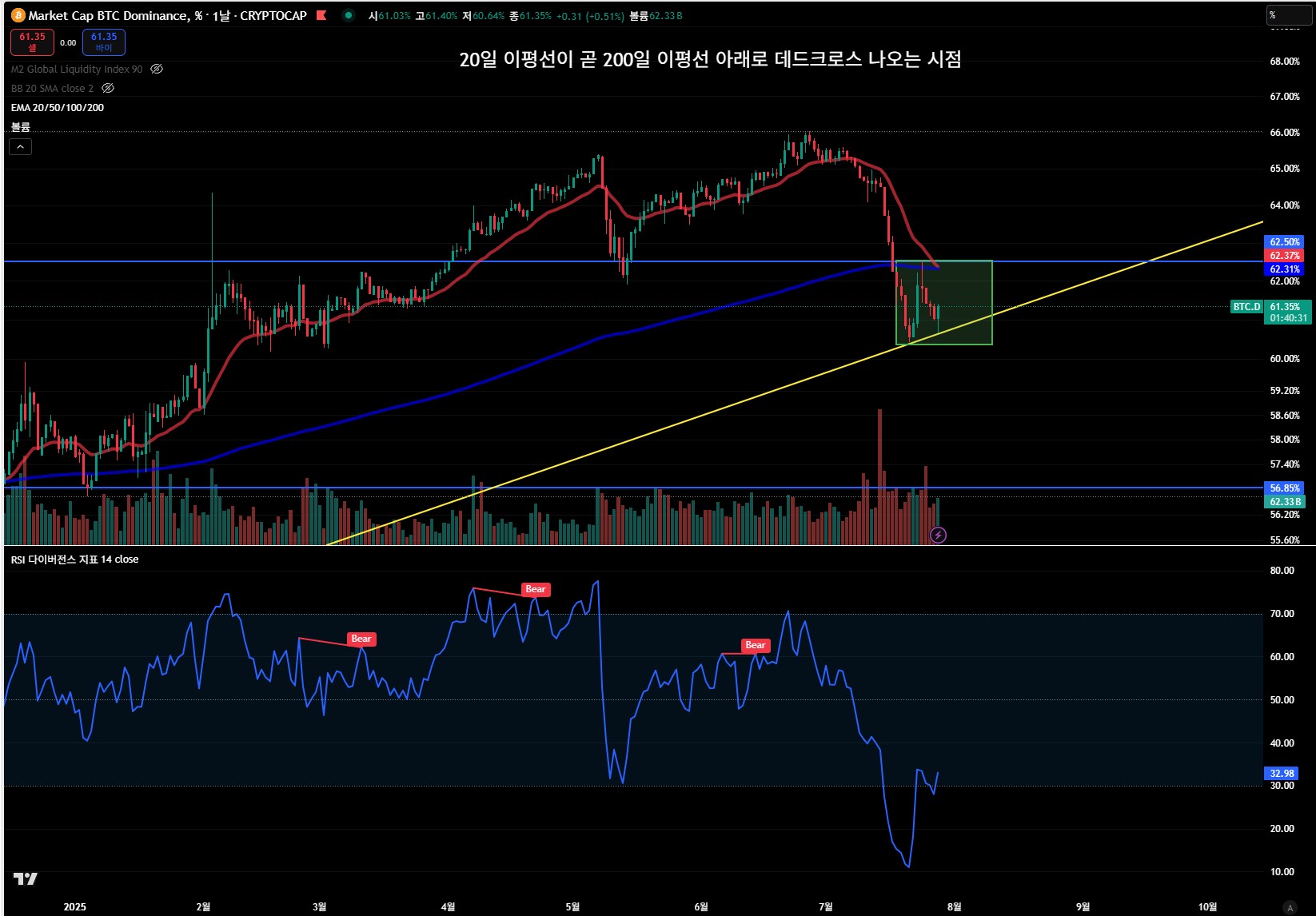Click the TradingView logo

[x=26, y=878]
